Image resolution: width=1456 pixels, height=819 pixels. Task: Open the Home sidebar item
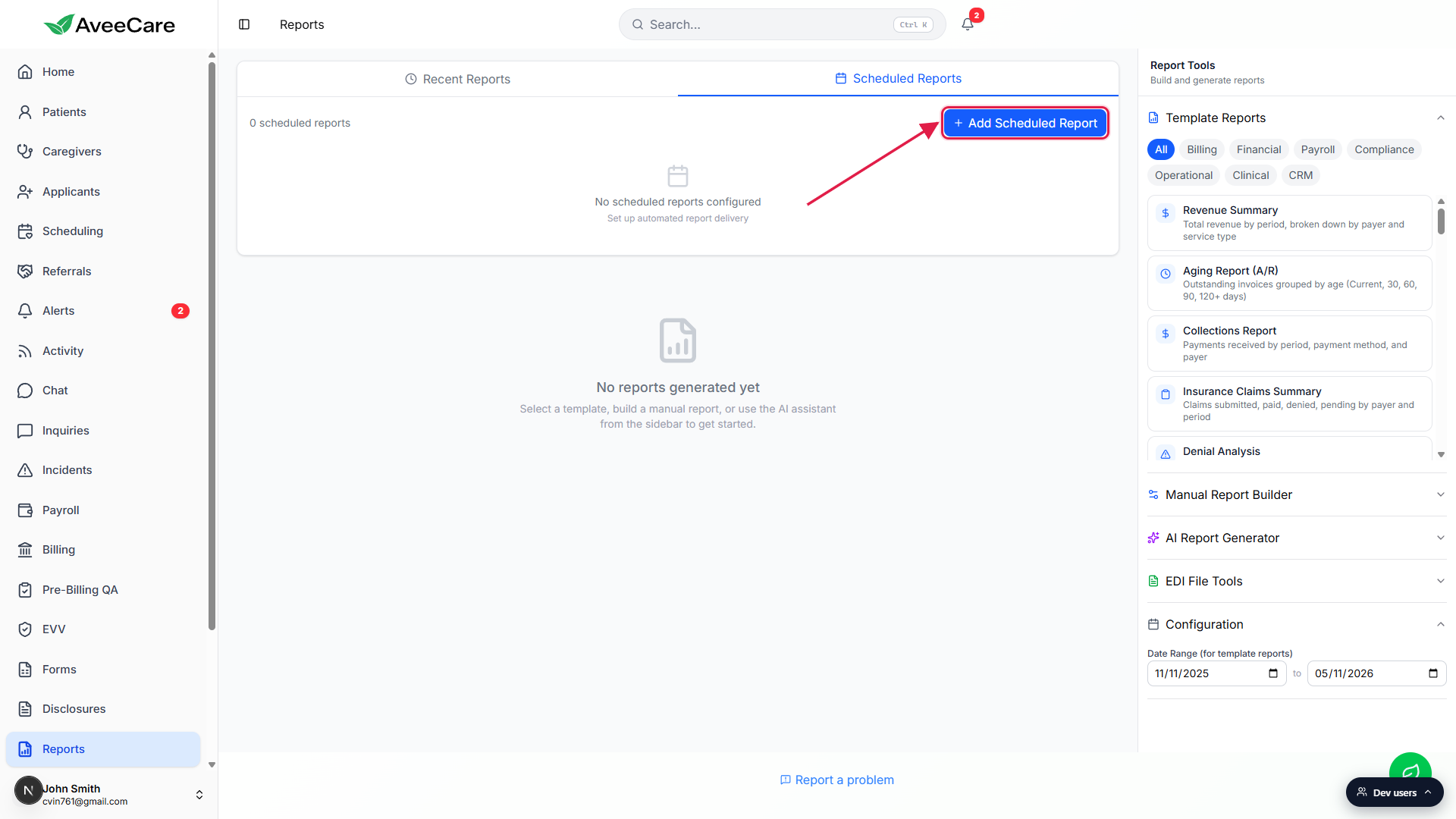point(102,72)
